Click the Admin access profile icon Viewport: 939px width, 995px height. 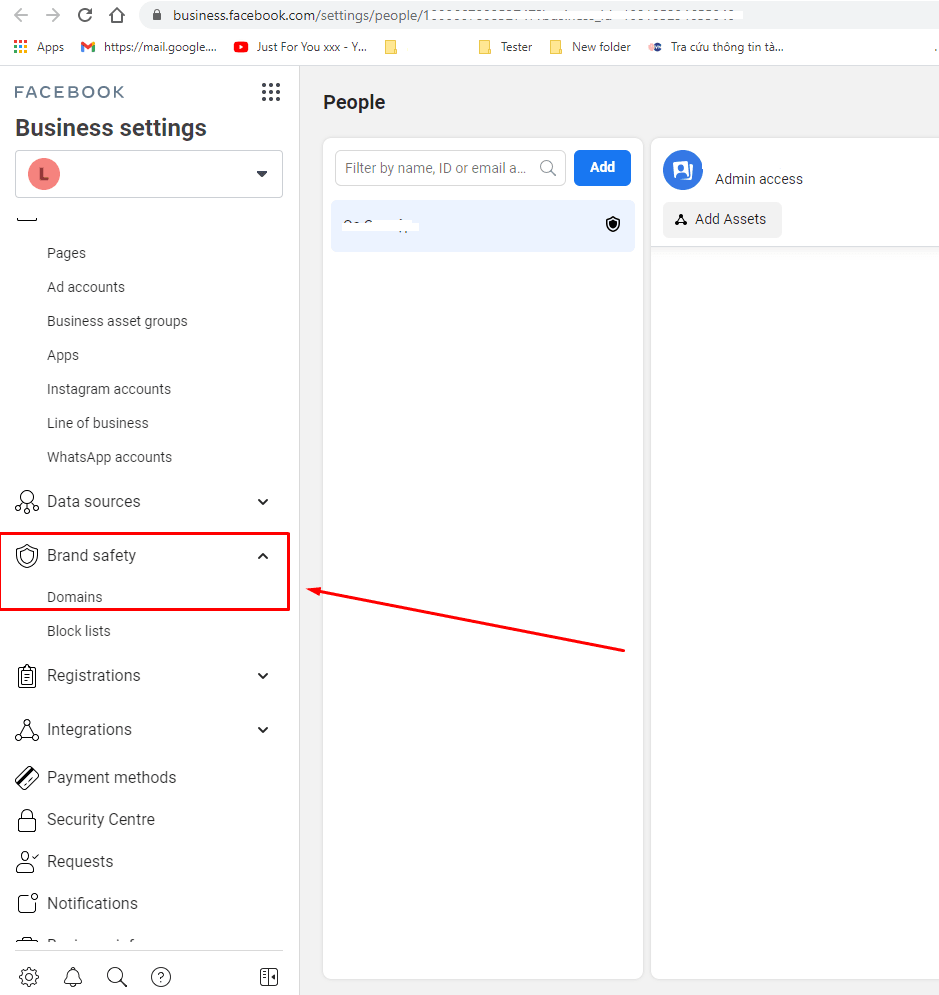[683, 170]
